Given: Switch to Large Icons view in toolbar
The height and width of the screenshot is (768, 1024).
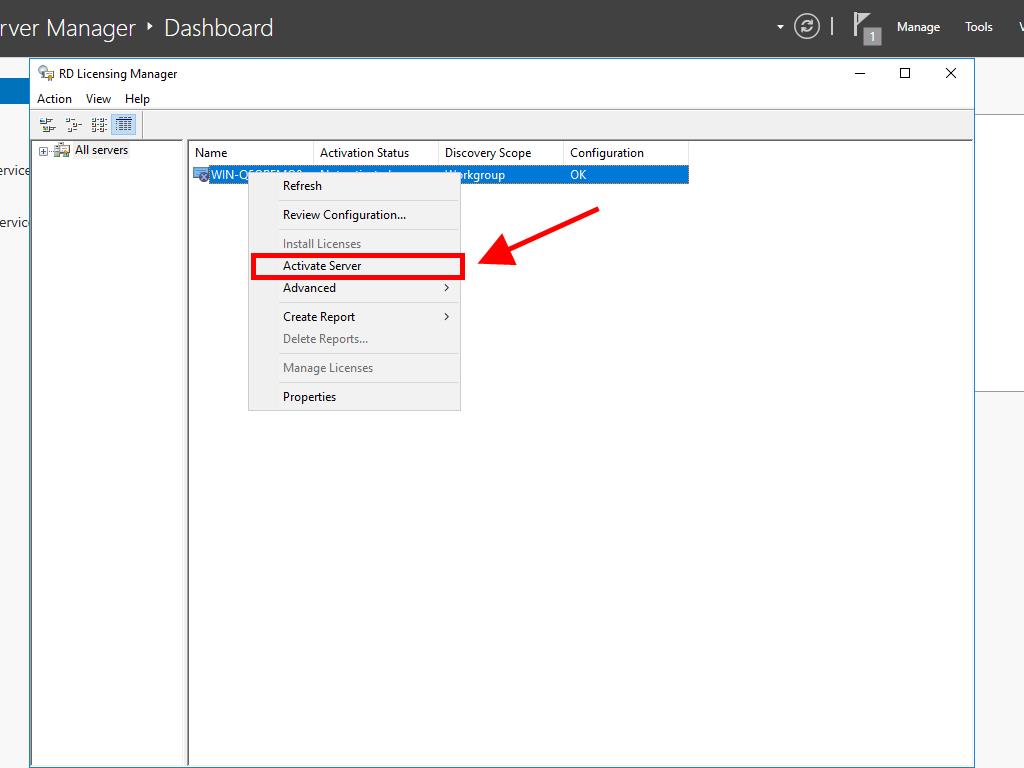Looking at the screenshot, I should pos(47,125).
